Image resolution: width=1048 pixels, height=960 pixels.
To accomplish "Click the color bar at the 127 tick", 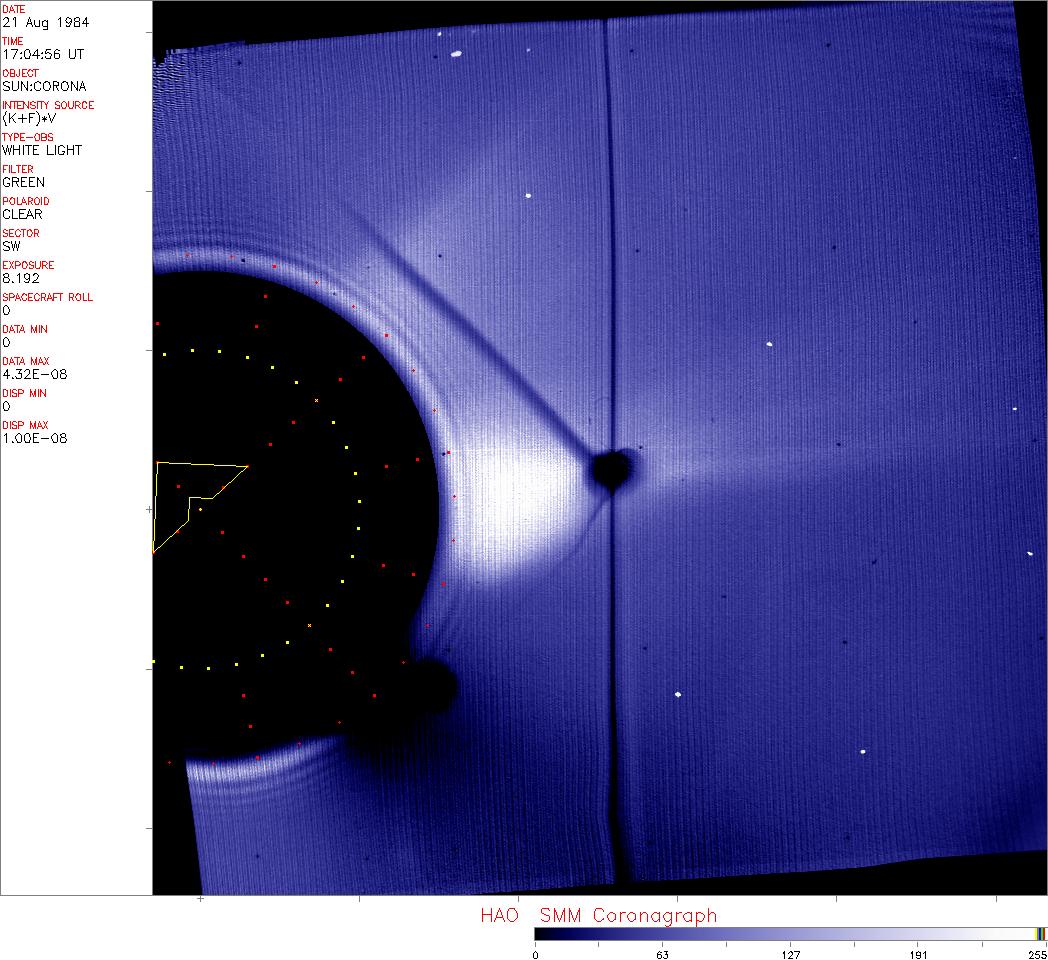I will (790, 934).
